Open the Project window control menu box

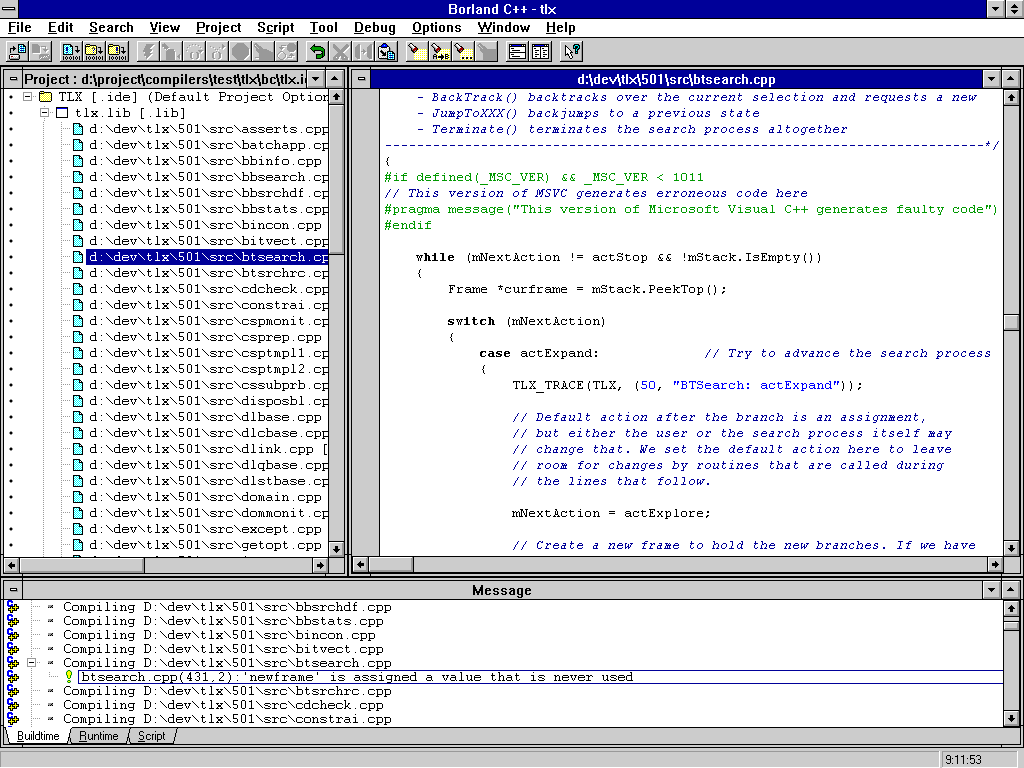coord(13,79)
